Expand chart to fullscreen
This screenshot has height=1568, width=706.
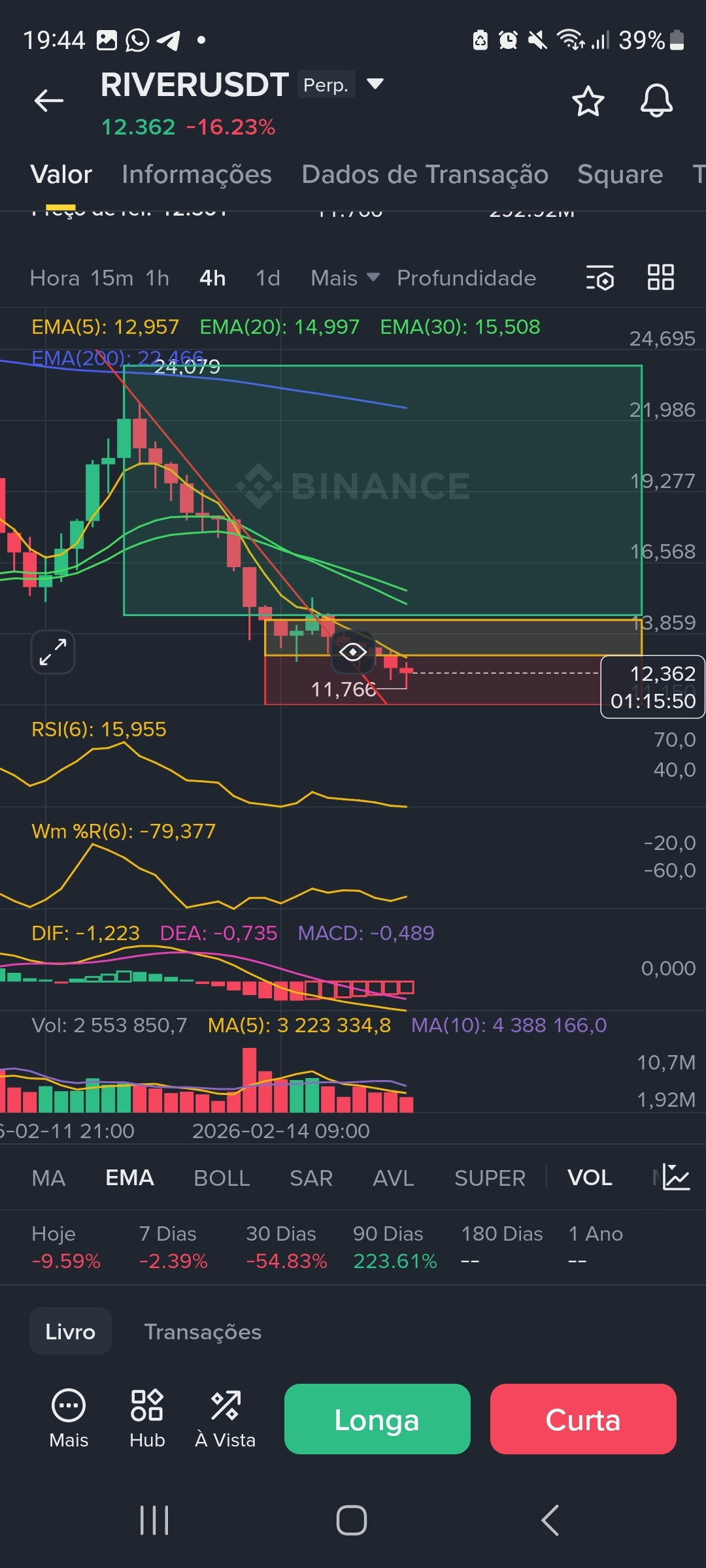coord(53,652)
